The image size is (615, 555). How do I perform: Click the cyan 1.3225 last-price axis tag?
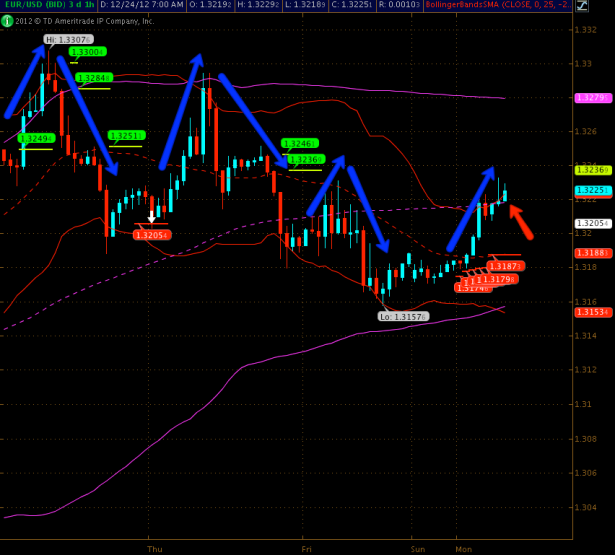tap(592, 190)
